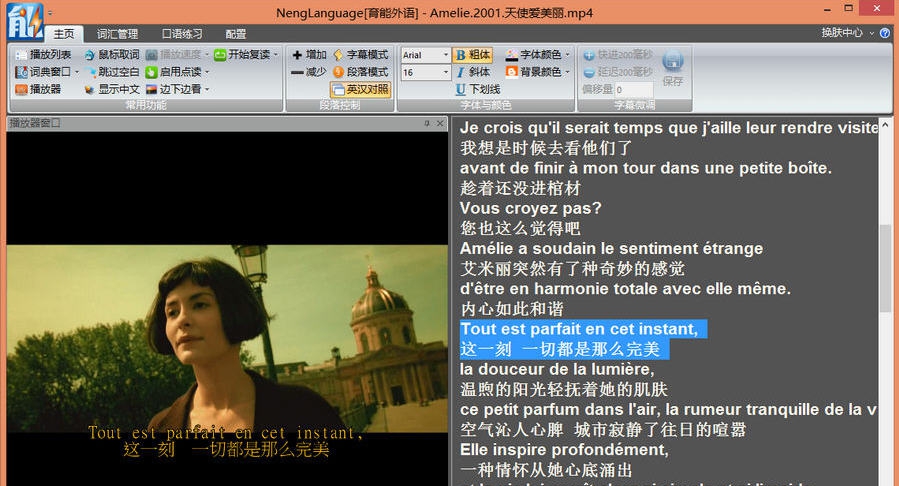Select line "空气沁人心脾 城市寂静了往日的喧嚣"

[603, 429]
